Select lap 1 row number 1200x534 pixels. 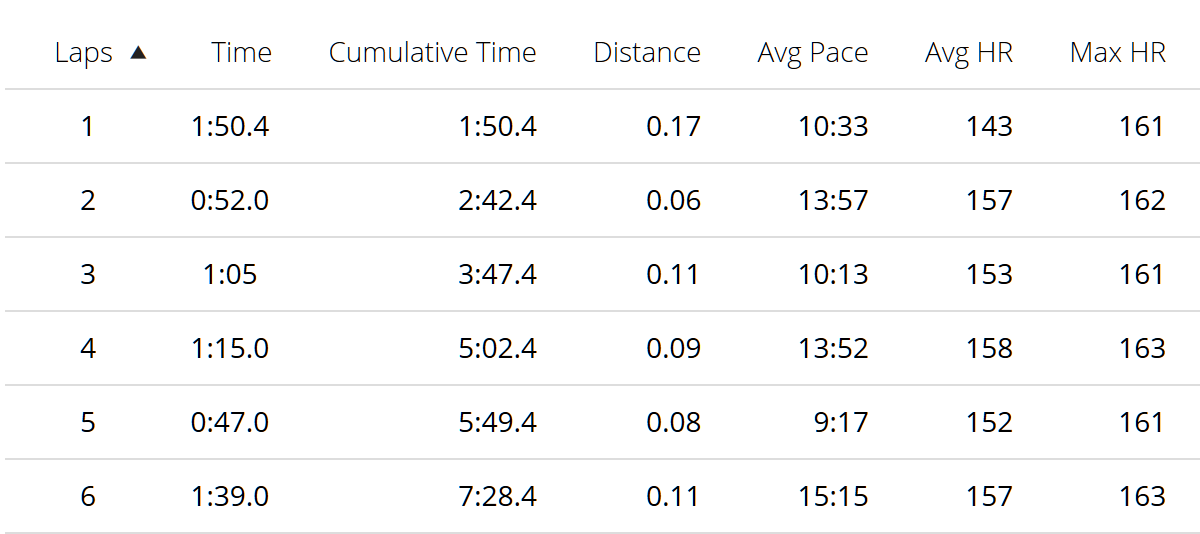point(88,127)
